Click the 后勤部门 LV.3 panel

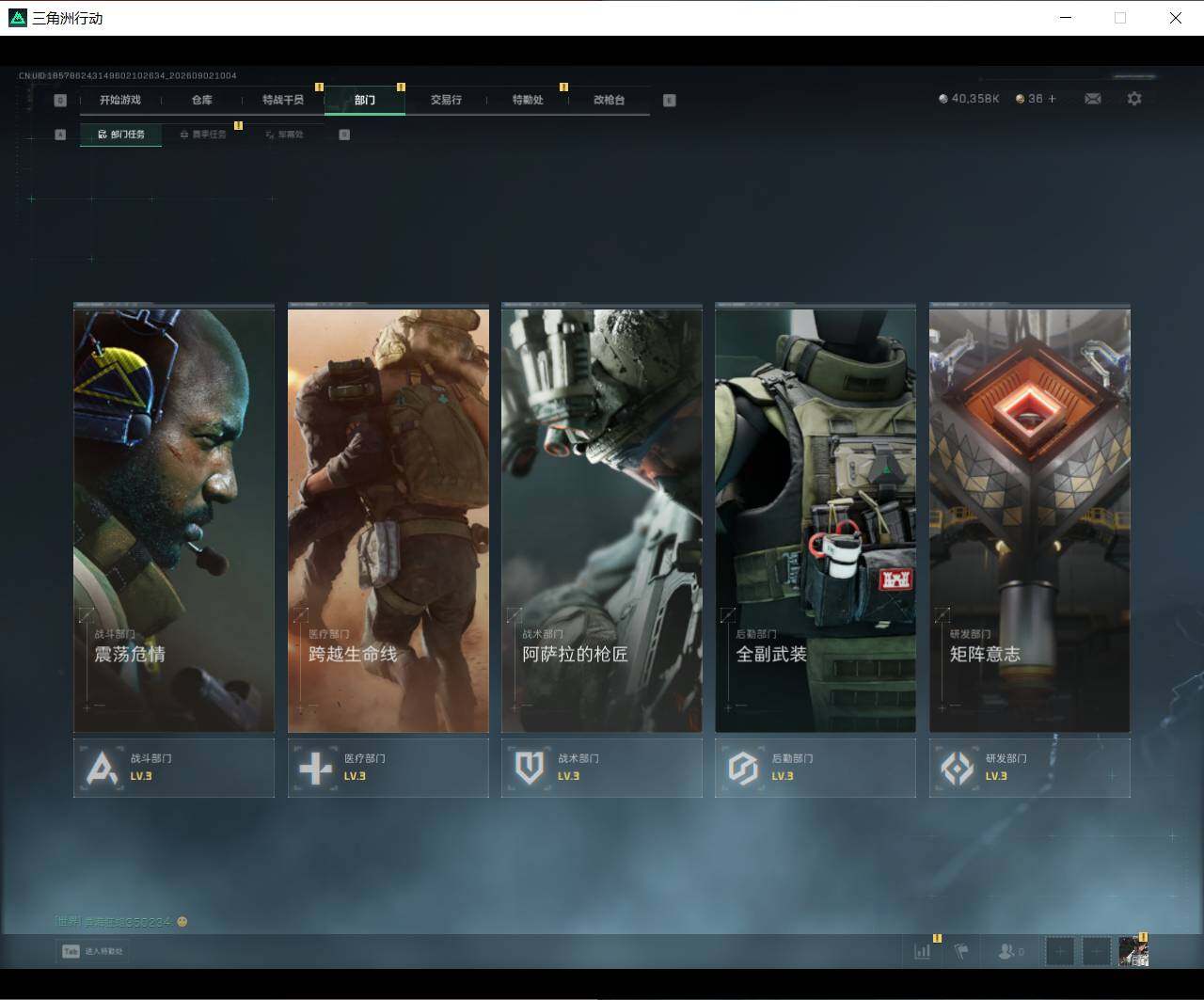pos(816,768)
